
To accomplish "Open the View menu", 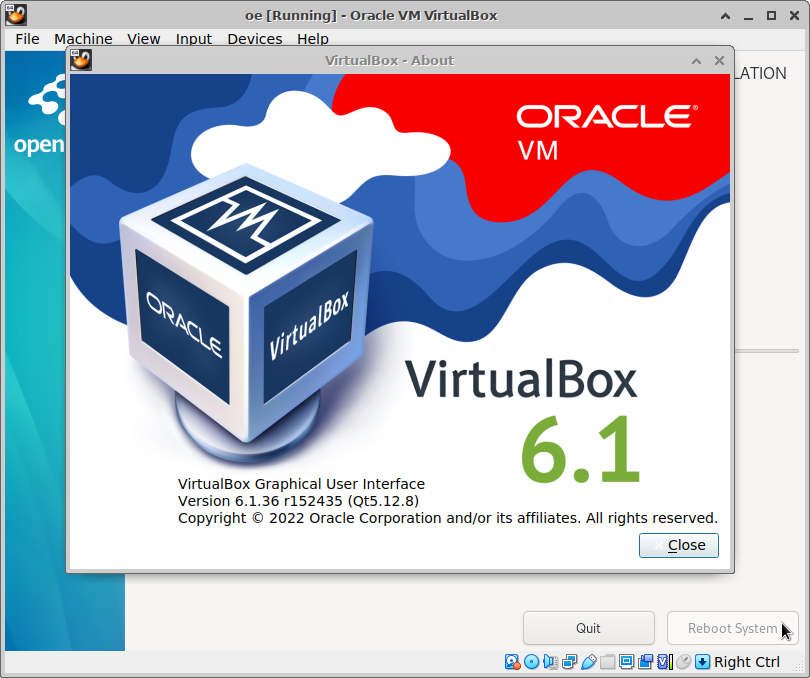I will tap(144, 39).
